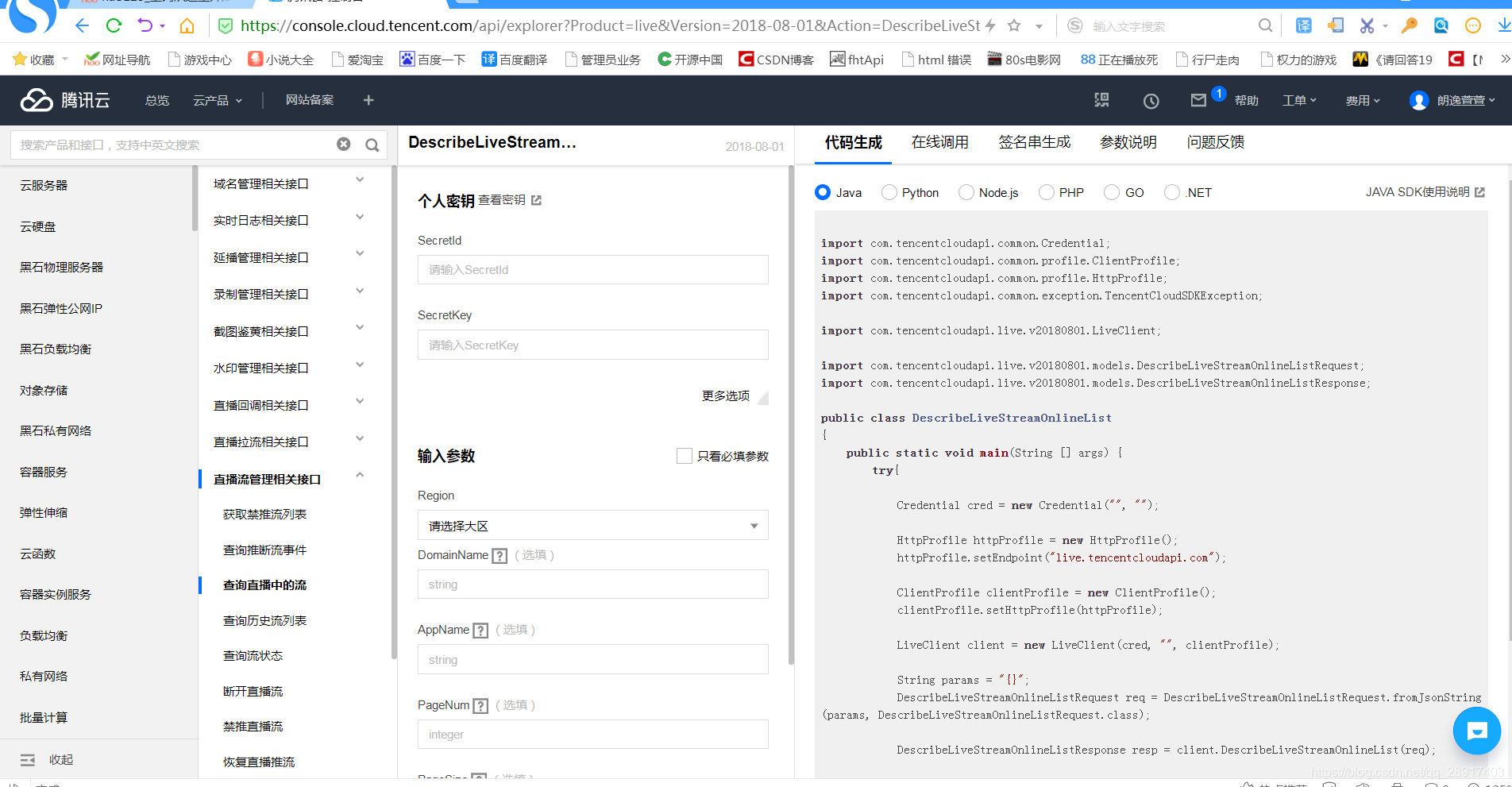Click the API search magnifier icon

pyautogui.click(x=372, y=145)
